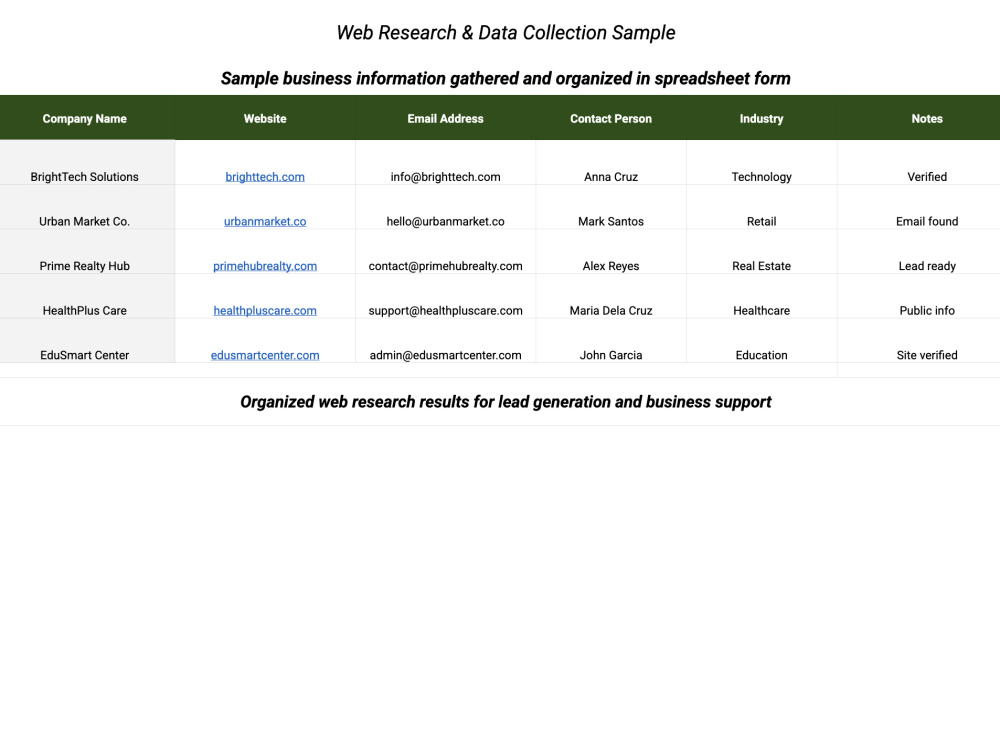This screenshot has height=750, width=1000.
Task: Open the brighttech.com website link
Action: pyautogui.click(x=265, y=177)
